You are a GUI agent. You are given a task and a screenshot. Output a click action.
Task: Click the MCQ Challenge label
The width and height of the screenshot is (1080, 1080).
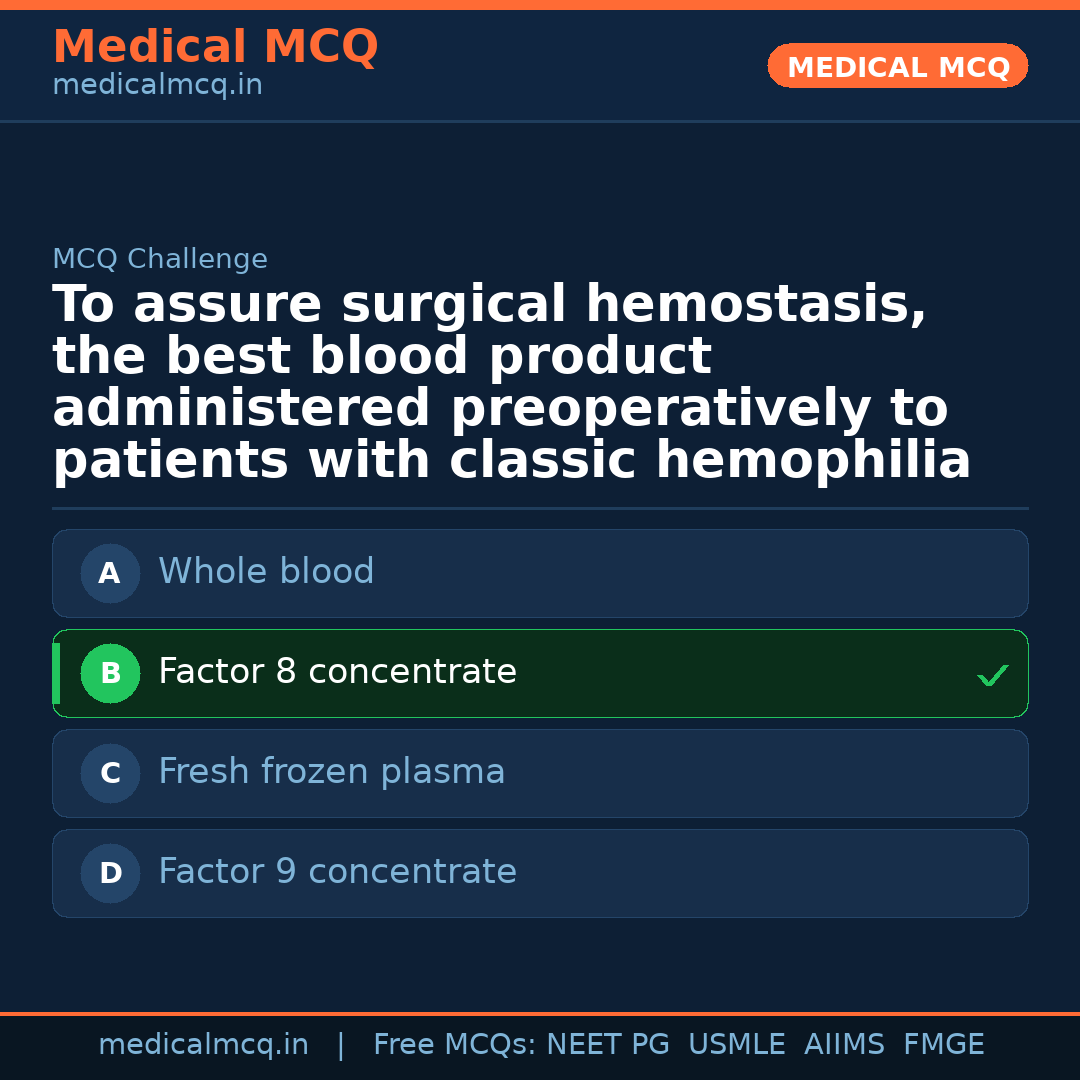coord(160,260)
